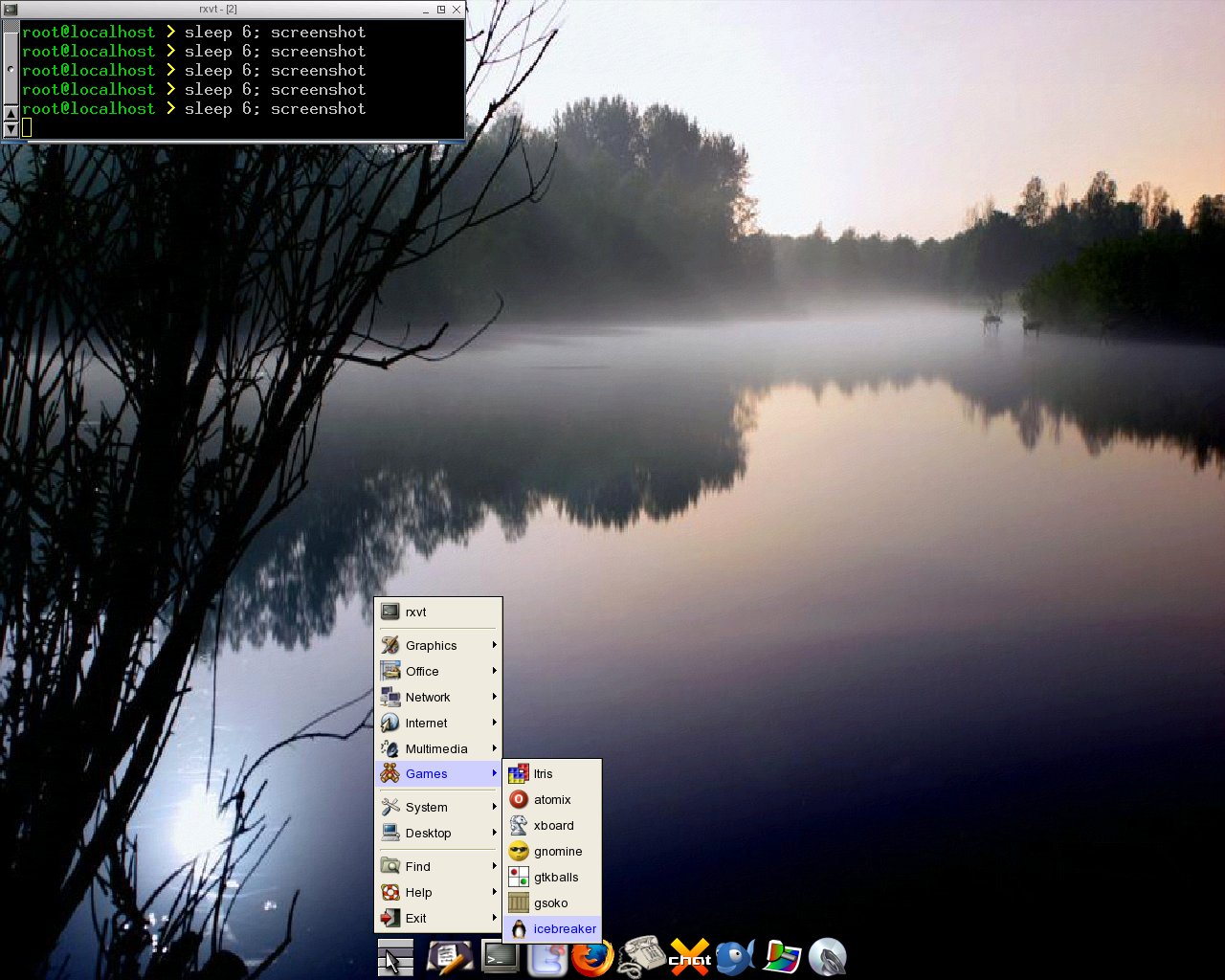Open the Office menu entry
Viewport: 1225px width, 980px height.
point(438,671)
